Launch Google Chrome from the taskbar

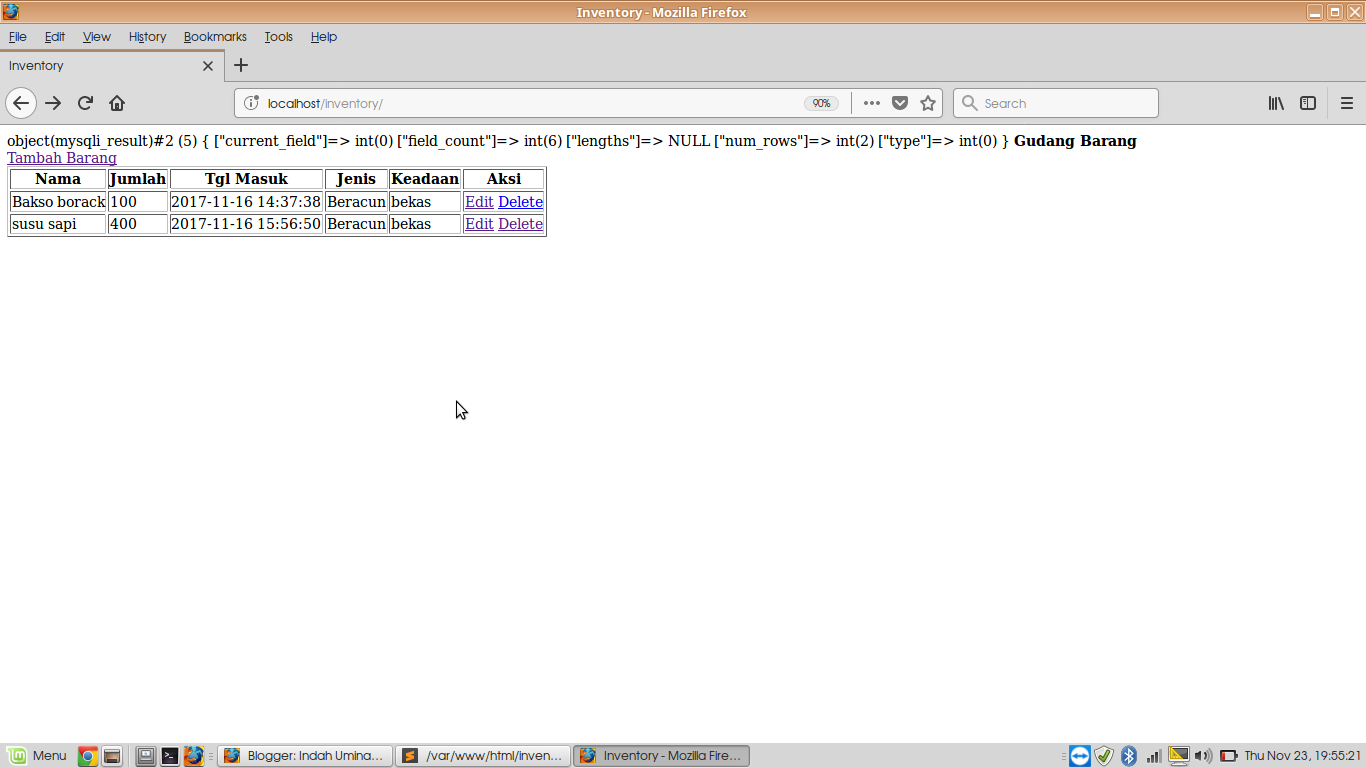point(88,755)
